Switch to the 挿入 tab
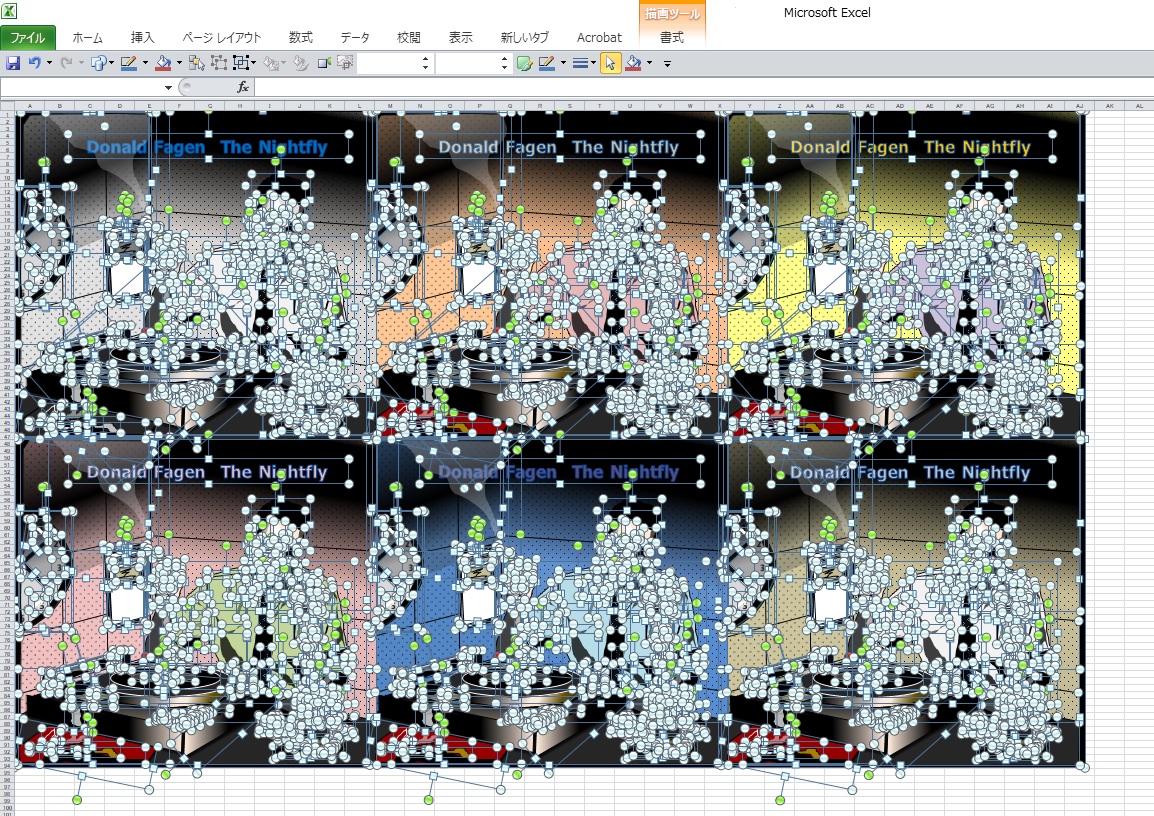 pyautogui.click(x=142, y=38)
